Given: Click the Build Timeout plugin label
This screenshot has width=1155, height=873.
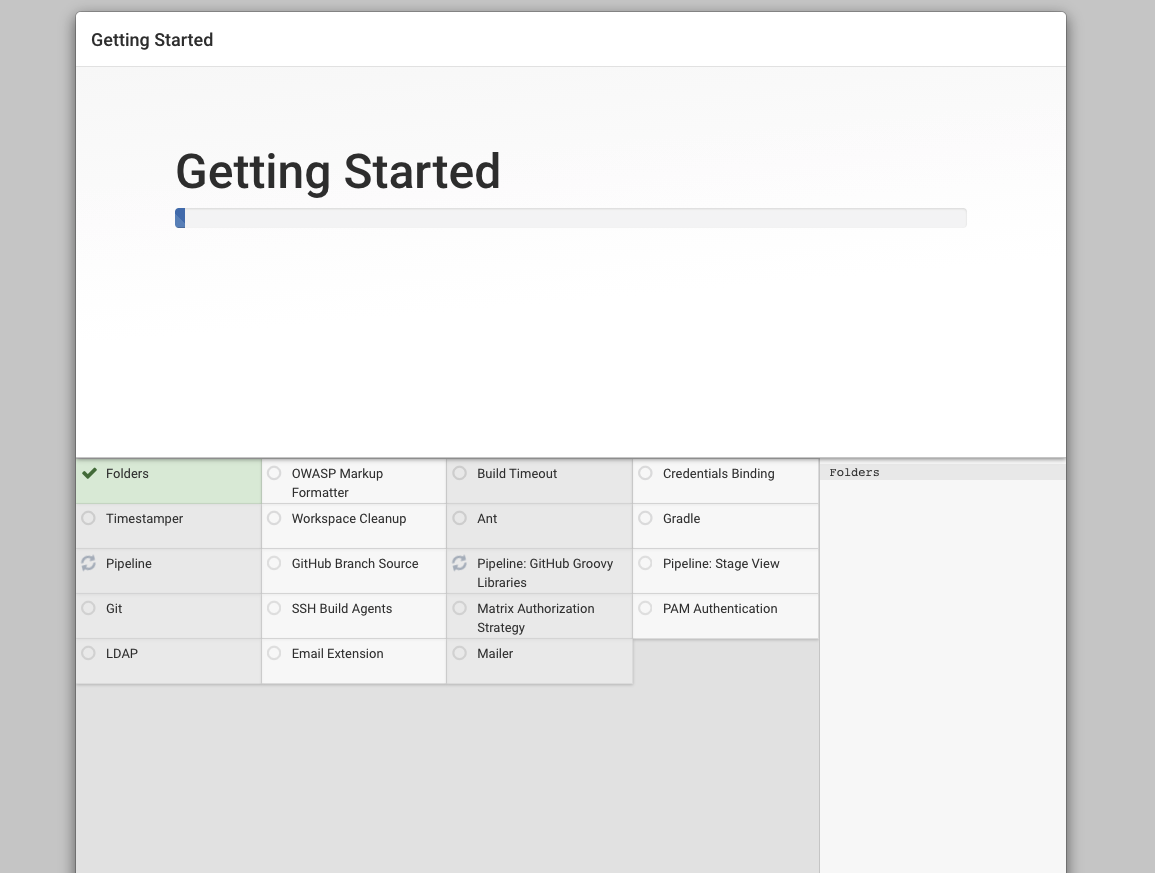Looking at the screenshot, I should (x=517, y=474).
